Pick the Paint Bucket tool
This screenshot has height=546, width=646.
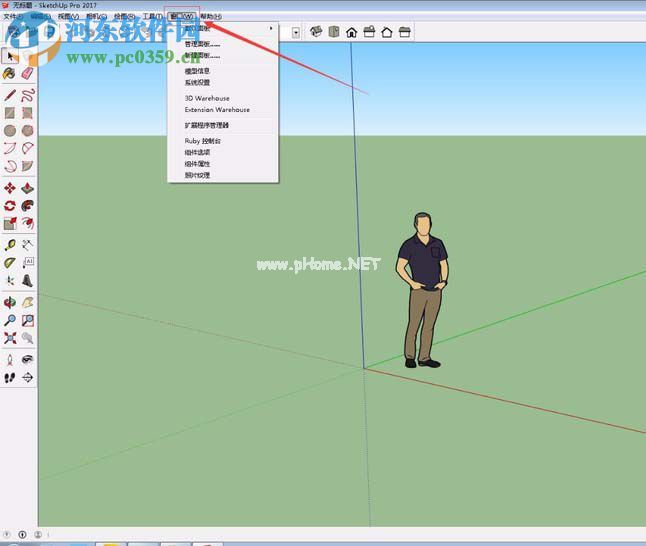10,74
